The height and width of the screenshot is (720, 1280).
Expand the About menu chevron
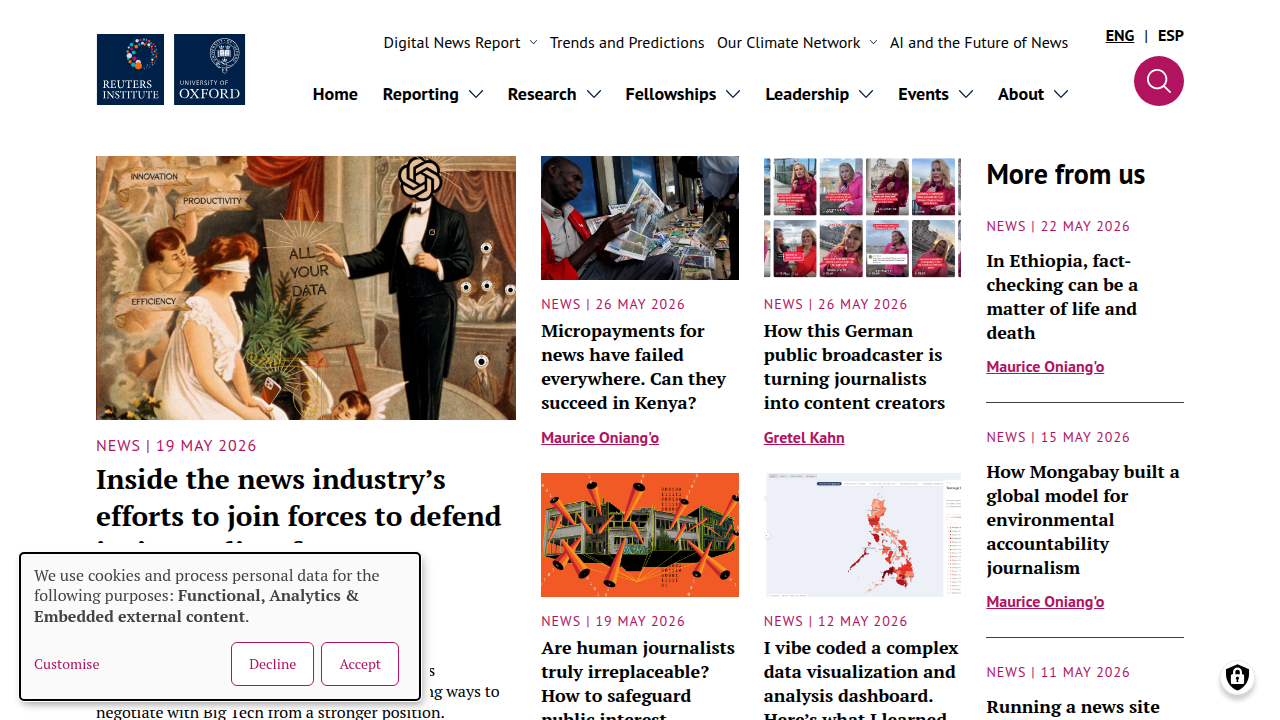click(1061, 94)
